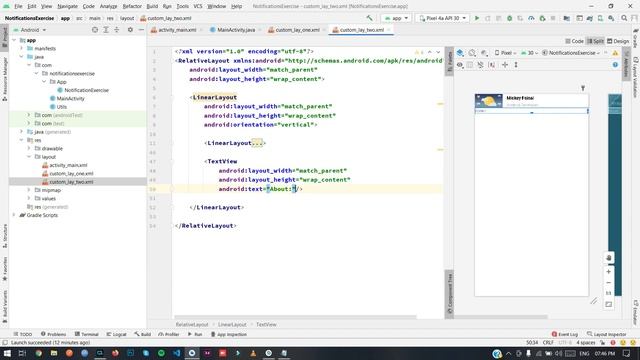Select Design Surface layers icon in preview
Viewport: 640px width, 360px height.
(460, 53)
